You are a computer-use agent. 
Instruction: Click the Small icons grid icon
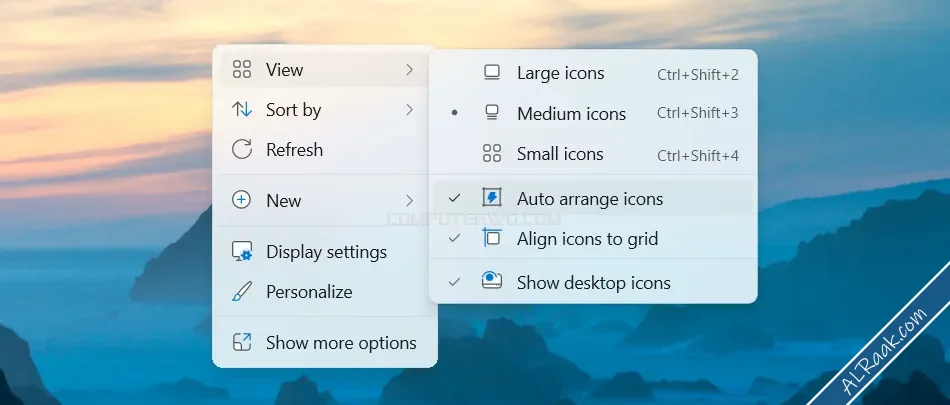492,153
